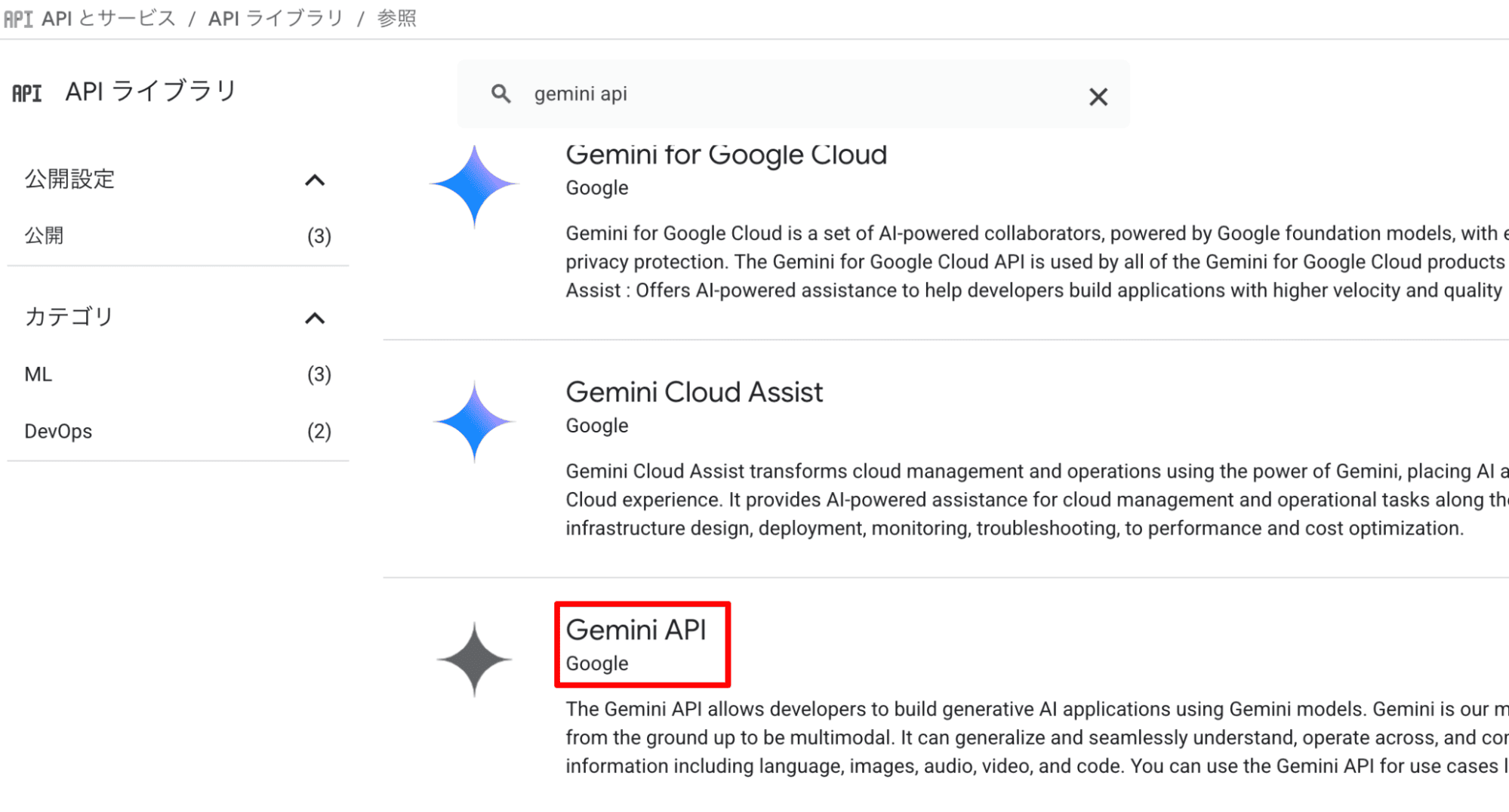Filter by DevOps category

click(x=178, y=431)
